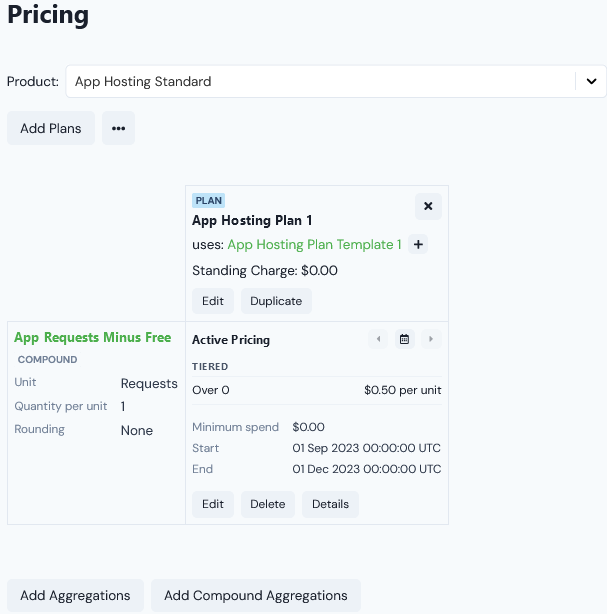Open the calendar date picker icon
The image size is (607, 614).
(x=404, y=340)
